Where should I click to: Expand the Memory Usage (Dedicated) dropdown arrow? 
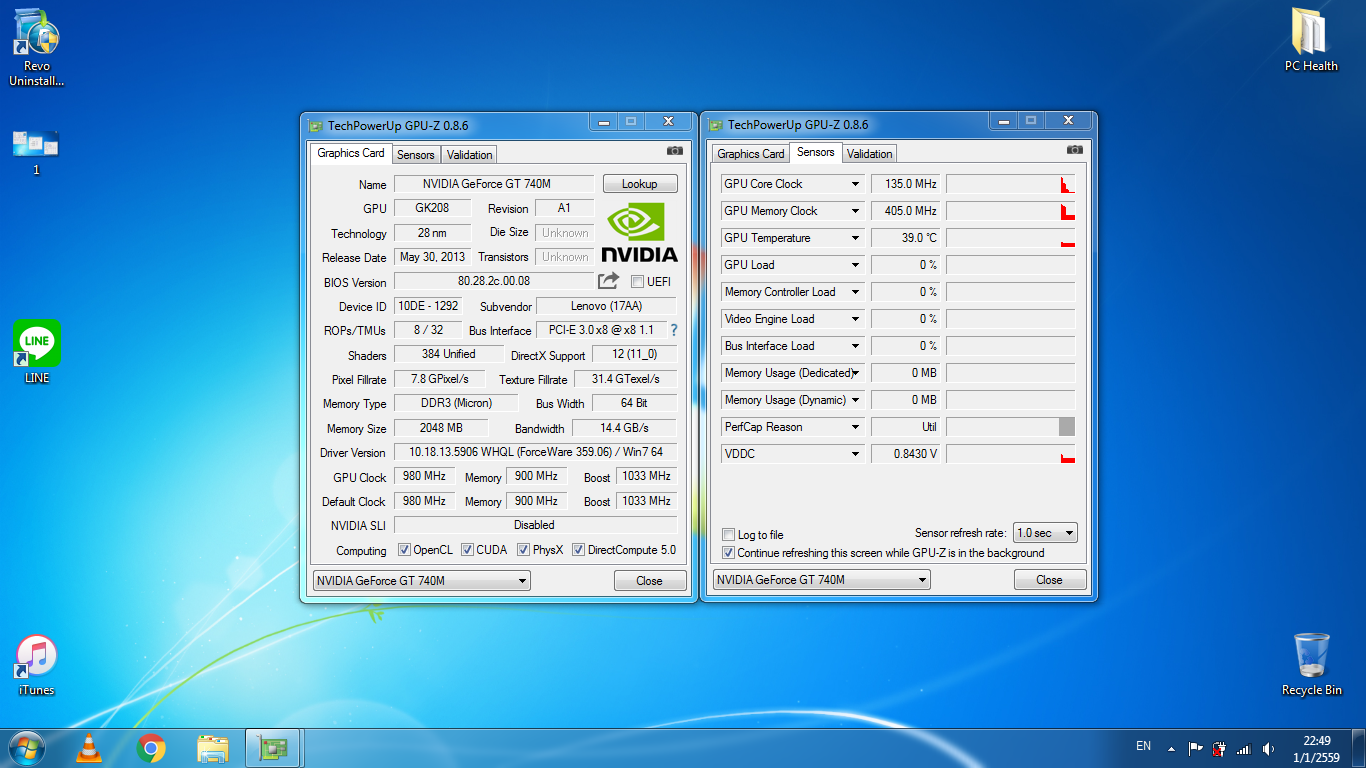tap(856, 373)
